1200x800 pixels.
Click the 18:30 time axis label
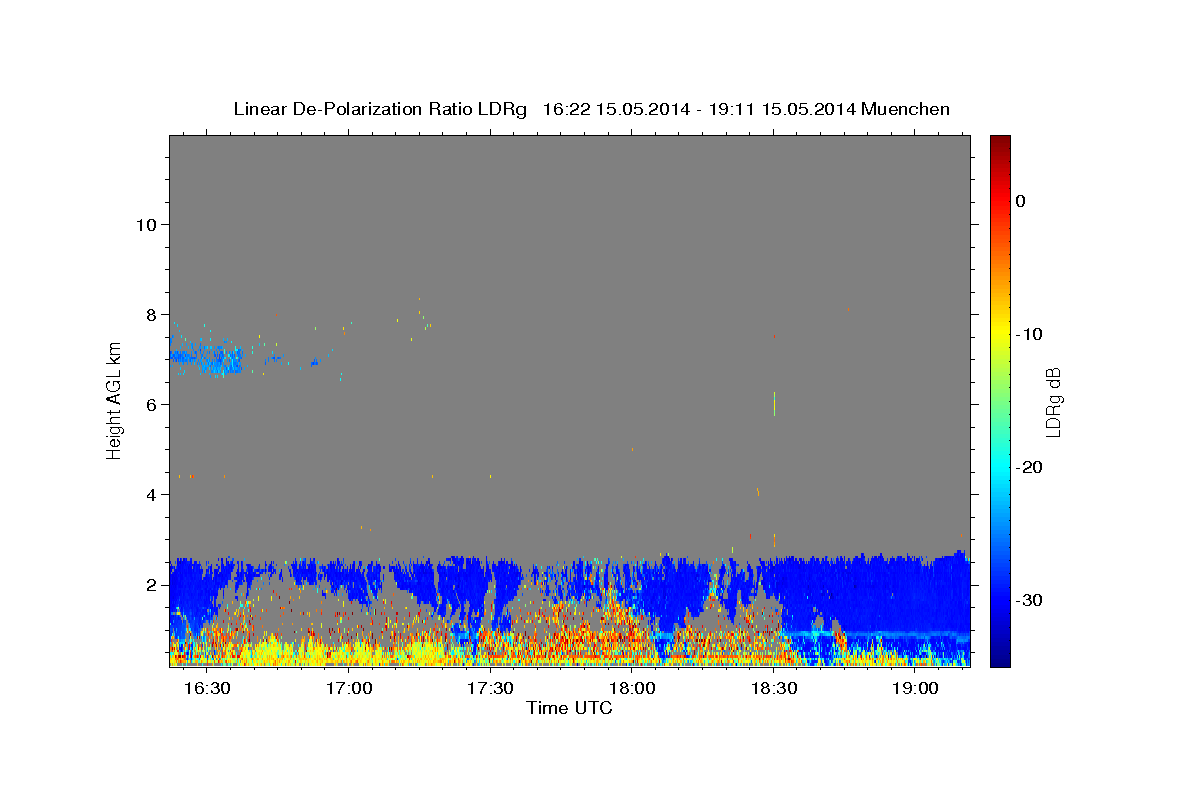(x=773, y=689)
